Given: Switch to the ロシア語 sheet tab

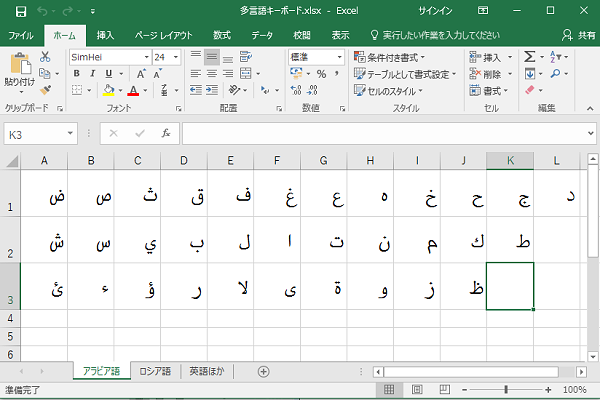Looking at the screenshot, I should [155, 371].
